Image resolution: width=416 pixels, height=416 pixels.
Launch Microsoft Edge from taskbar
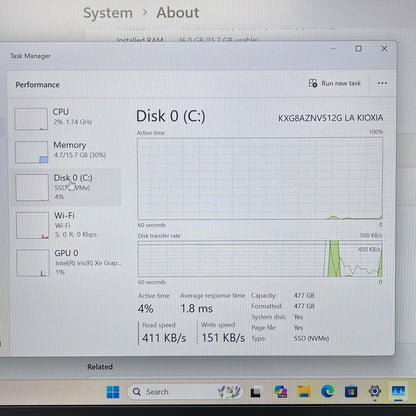327,391
